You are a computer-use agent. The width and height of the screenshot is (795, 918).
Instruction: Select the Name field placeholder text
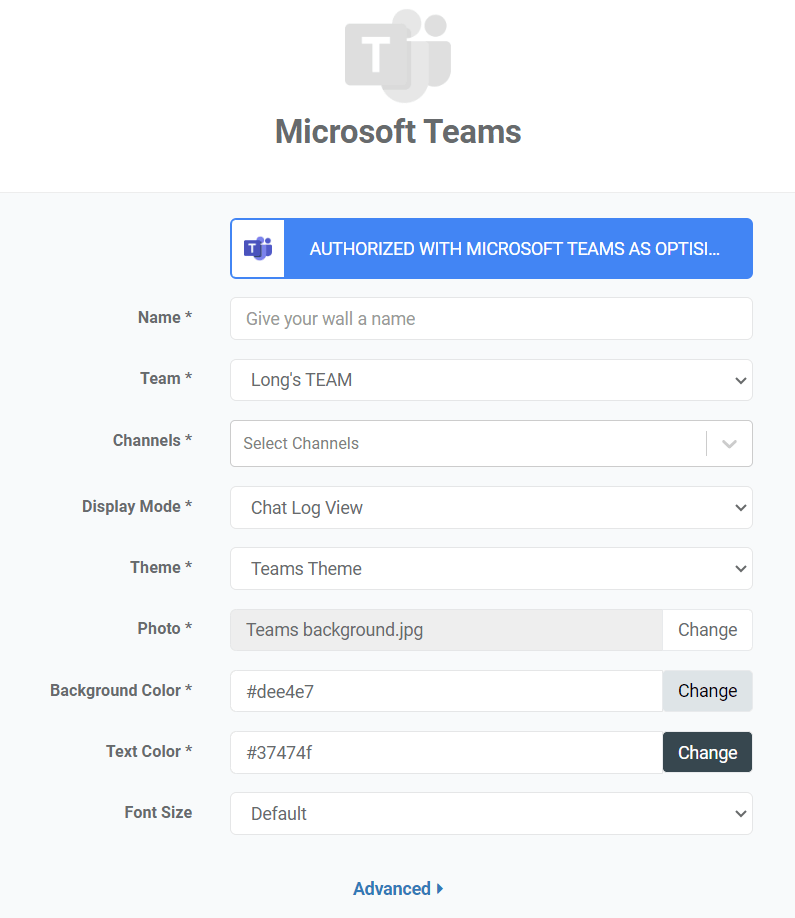point(330,318)
